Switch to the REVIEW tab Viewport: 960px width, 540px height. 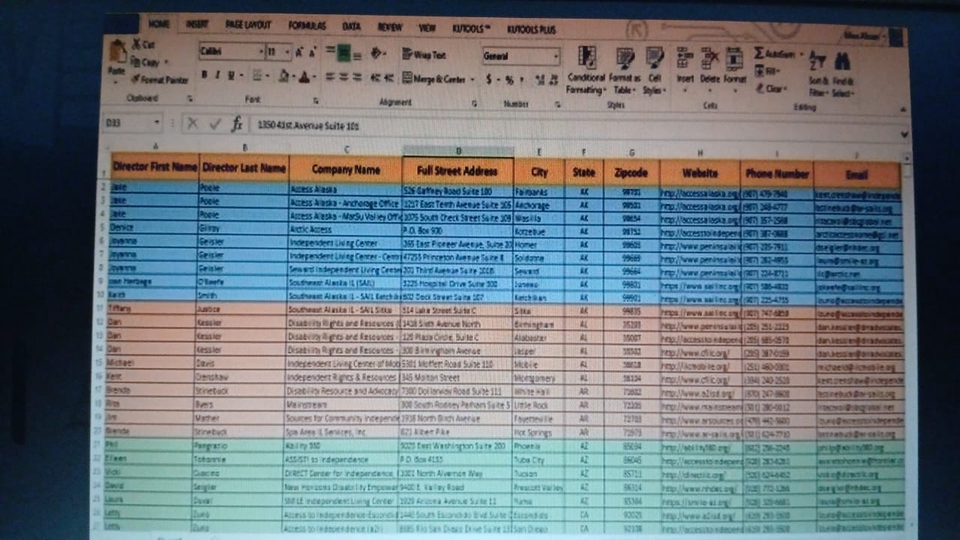[389, 27]
